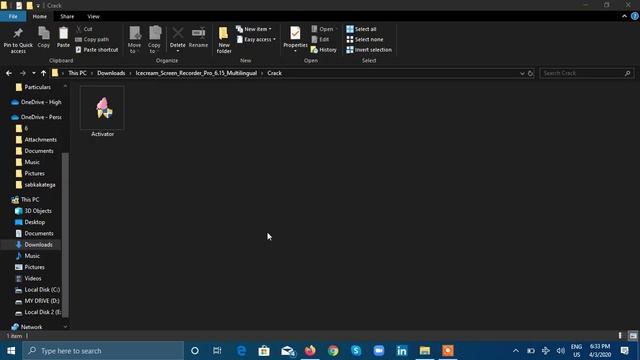The height and width of the screenshot is (360, 640).
Task: Open recent locations dropdown arrow
Action: tap(34, 73)
